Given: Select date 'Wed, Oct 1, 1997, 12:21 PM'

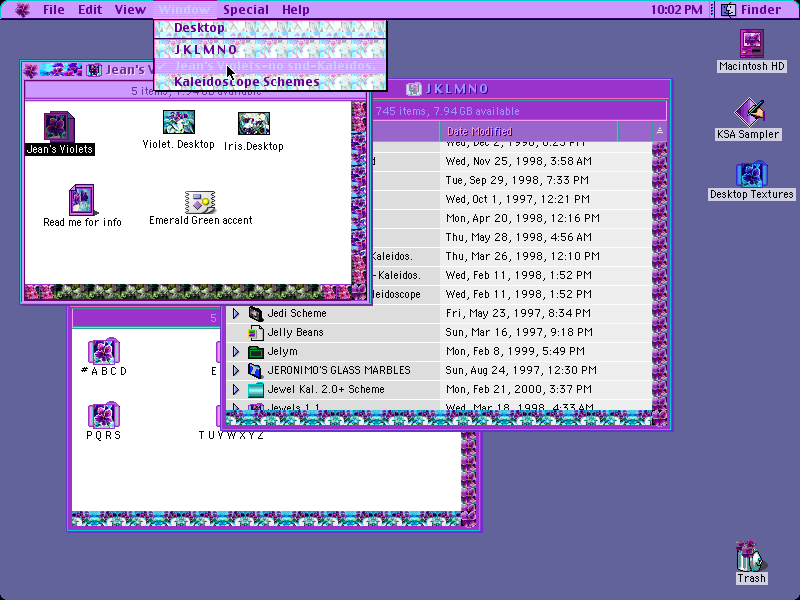Looking at the screenshot, I should click(517, 199).
